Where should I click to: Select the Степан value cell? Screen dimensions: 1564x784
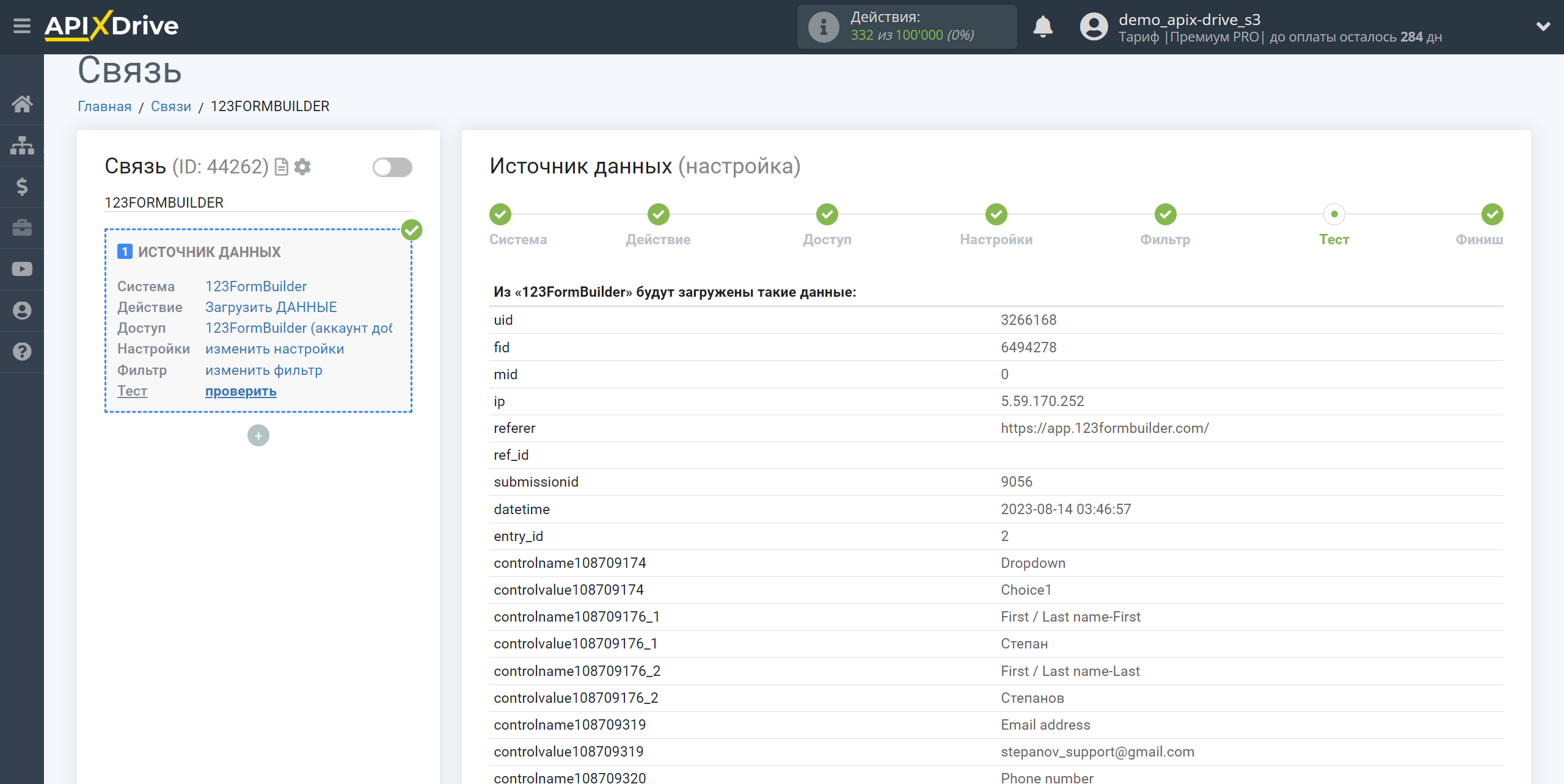(1025, 644)
